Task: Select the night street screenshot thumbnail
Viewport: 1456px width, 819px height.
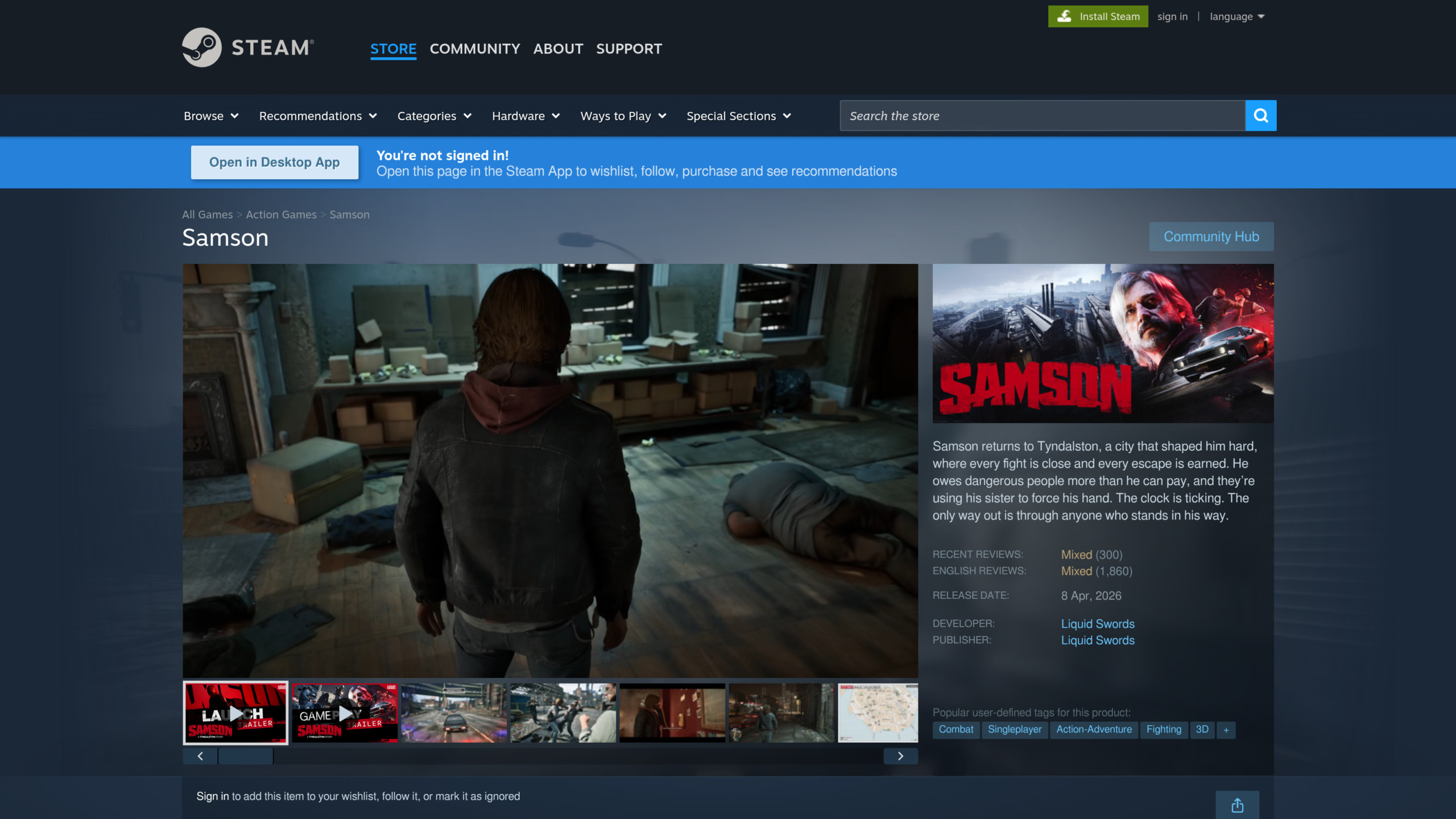Action: click(781, 713)
